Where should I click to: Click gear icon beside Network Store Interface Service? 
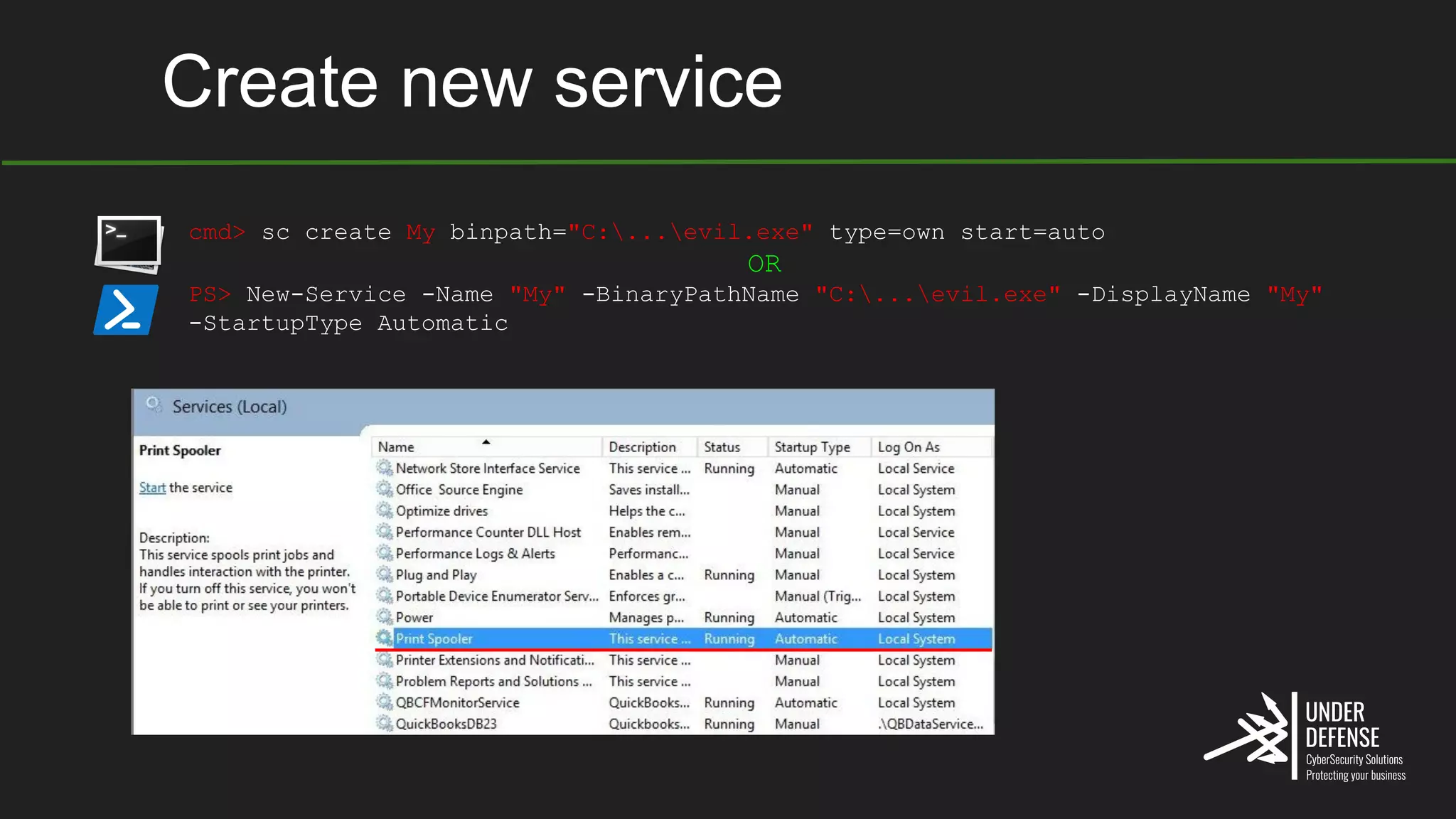[x=385, y=468]
